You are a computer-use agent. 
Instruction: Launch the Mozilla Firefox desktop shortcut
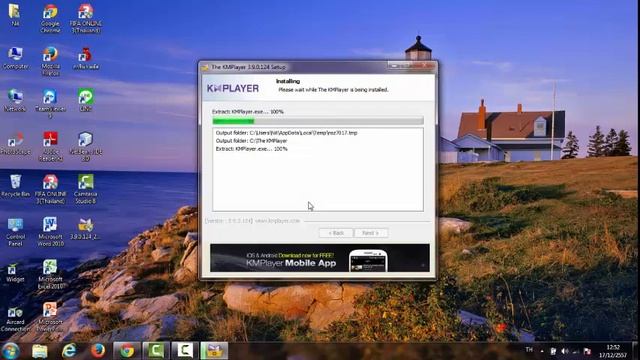click(50, 61)
